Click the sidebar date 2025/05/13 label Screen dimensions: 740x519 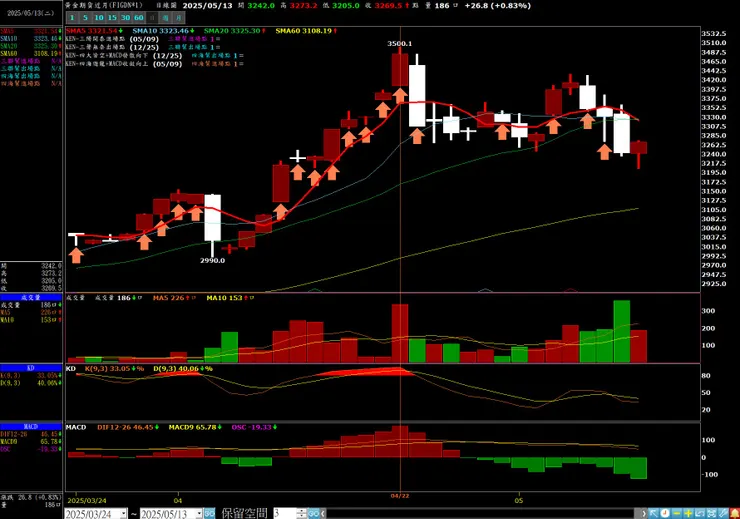tap(31, 13)
